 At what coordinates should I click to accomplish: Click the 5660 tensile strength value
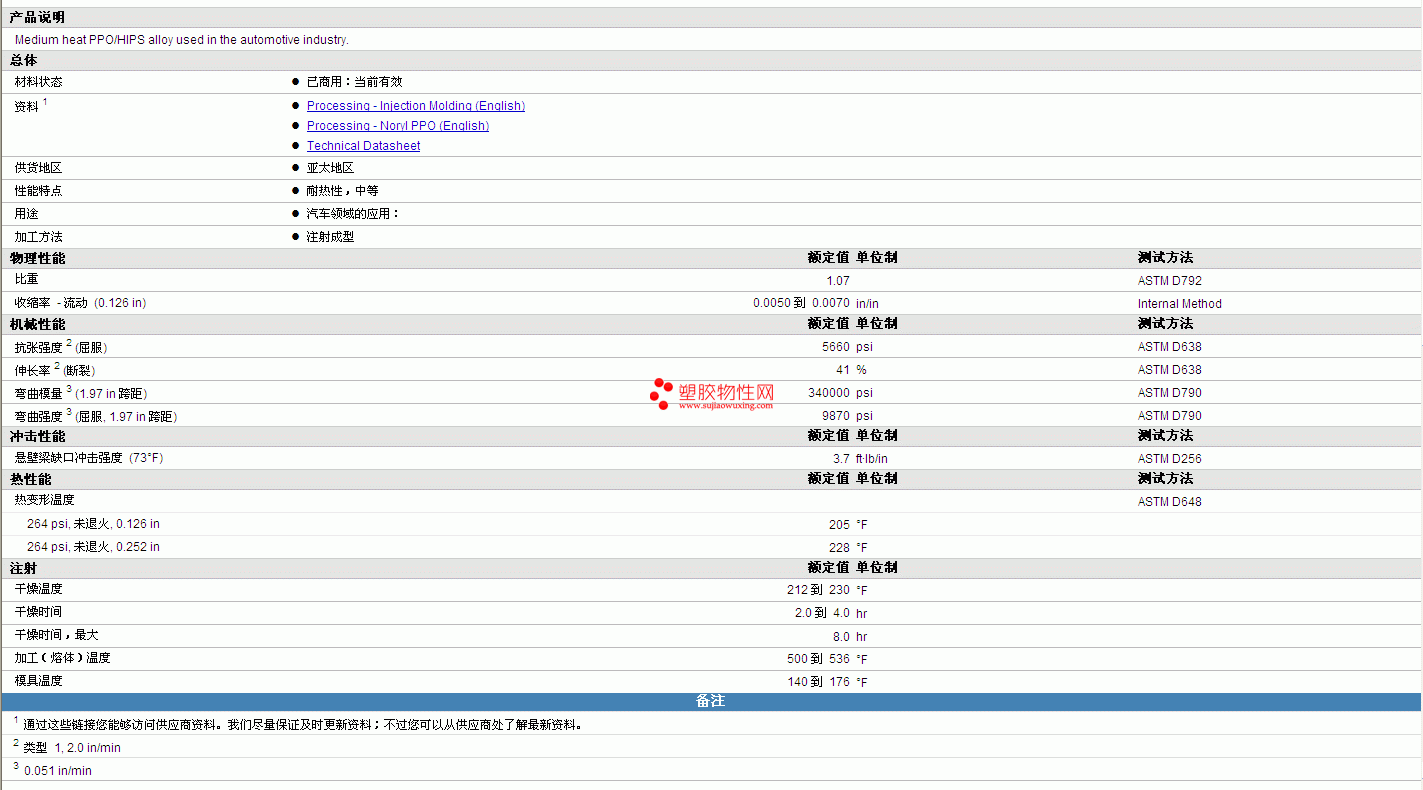point(836,347)
